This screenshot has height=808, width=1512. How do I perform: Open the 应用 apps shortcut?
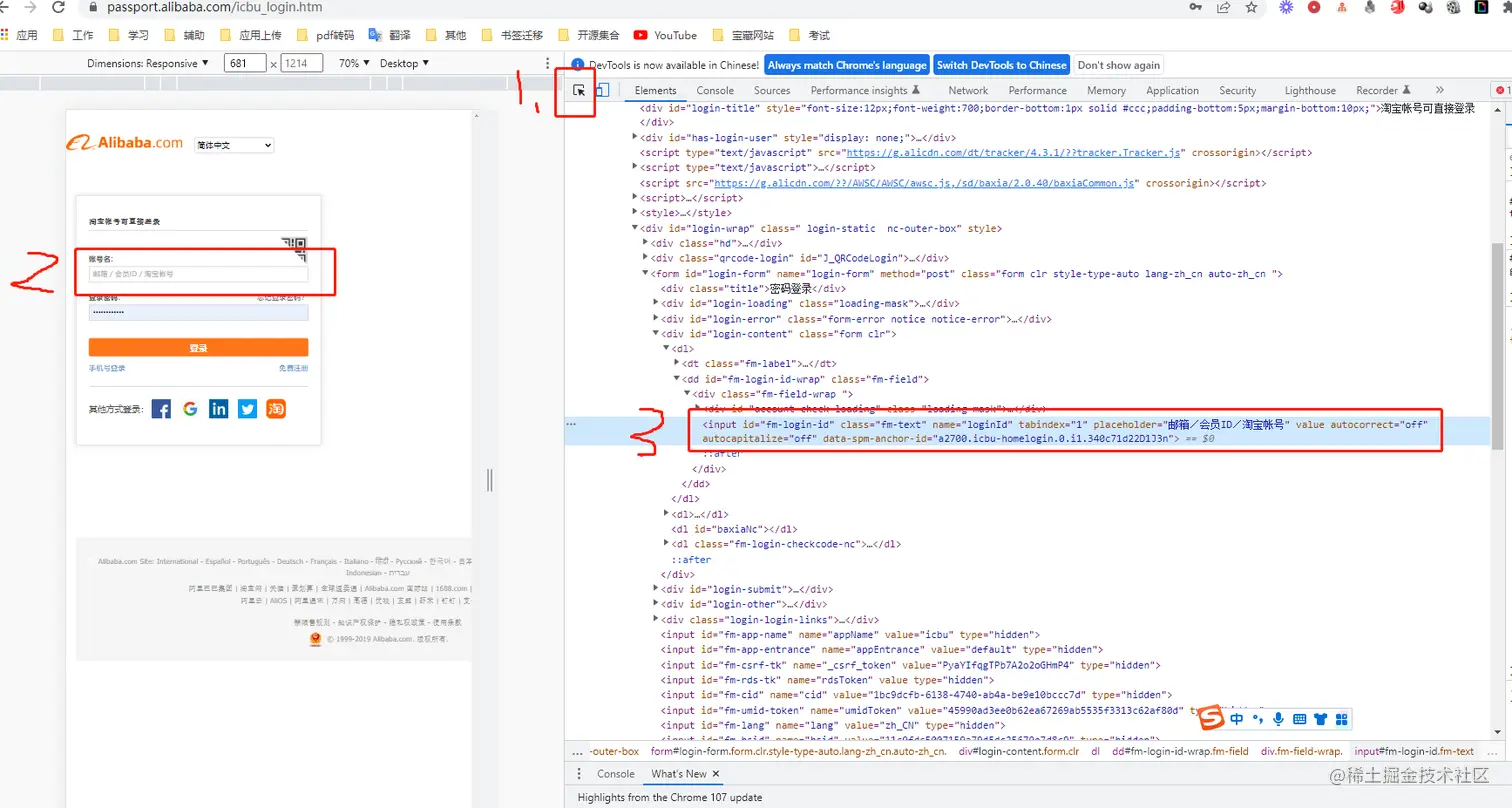(x=19, y=35)
